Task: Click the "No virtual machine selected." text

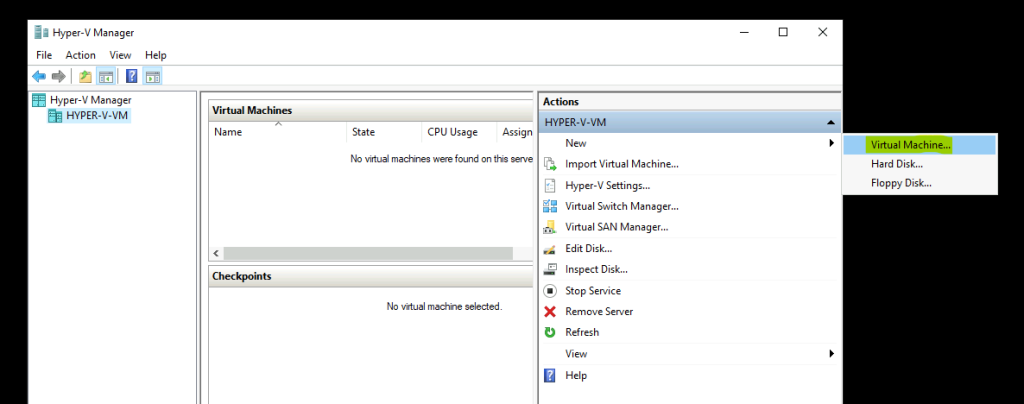Action: tap(444, 306)
